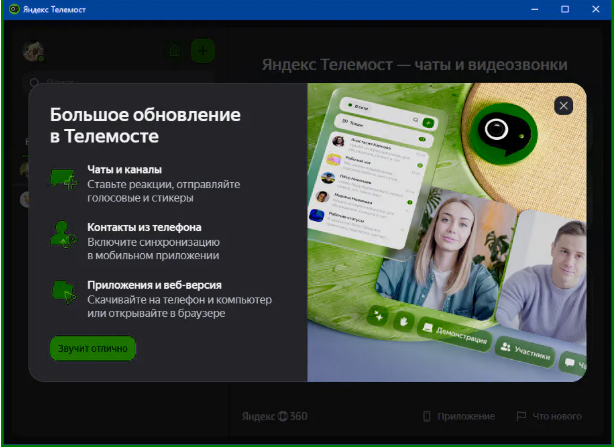Click the 'Включите синхронизацию в мобильном приложении' text

point(153,249)
